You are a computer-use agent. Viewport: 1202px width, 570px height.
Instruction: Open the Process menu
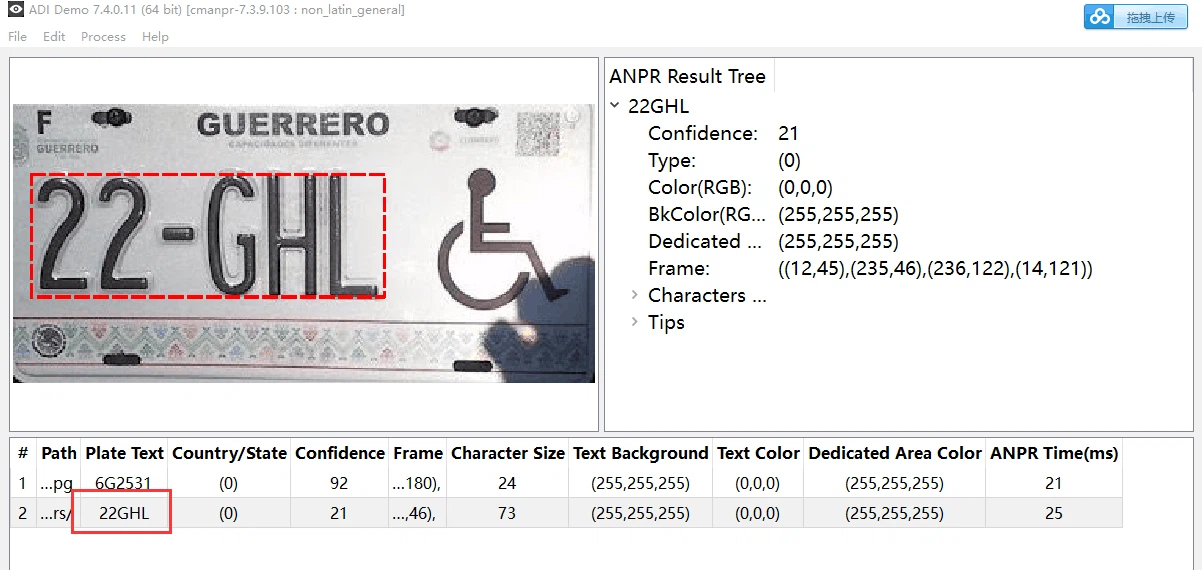click(103, 37)
